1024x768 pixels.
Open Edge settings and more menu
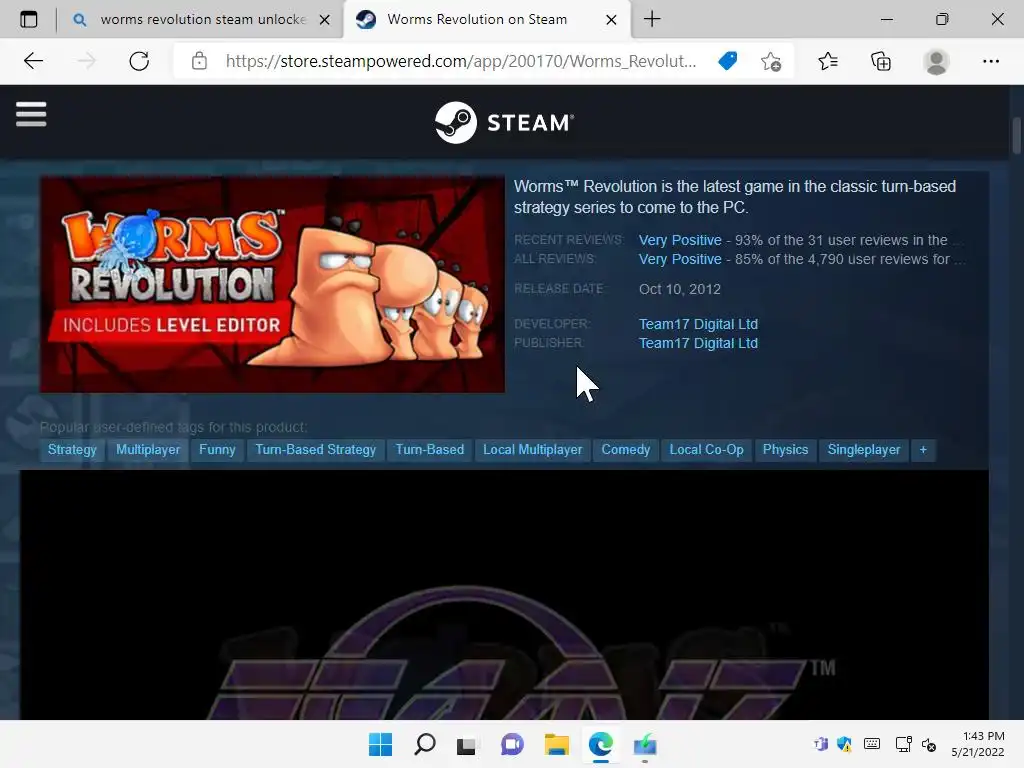tap(991, 61)
